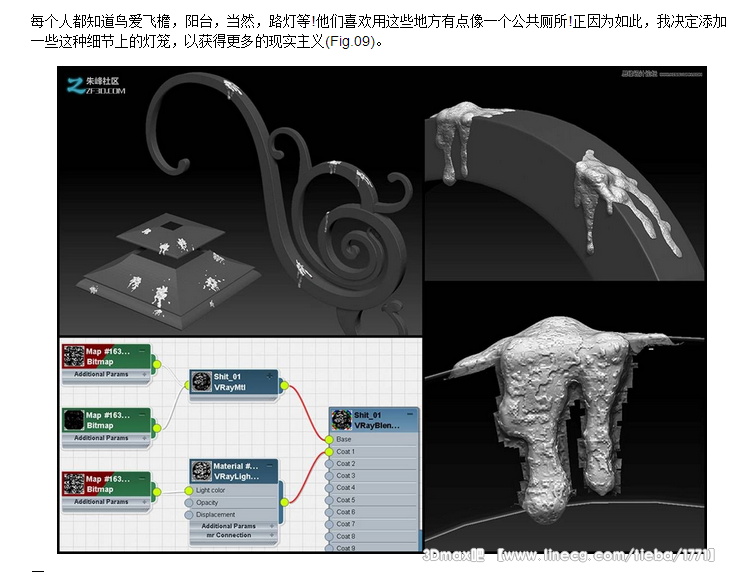Click the Displacement slot label
Viewport: 744px width, 572px height.
[215, 515]
